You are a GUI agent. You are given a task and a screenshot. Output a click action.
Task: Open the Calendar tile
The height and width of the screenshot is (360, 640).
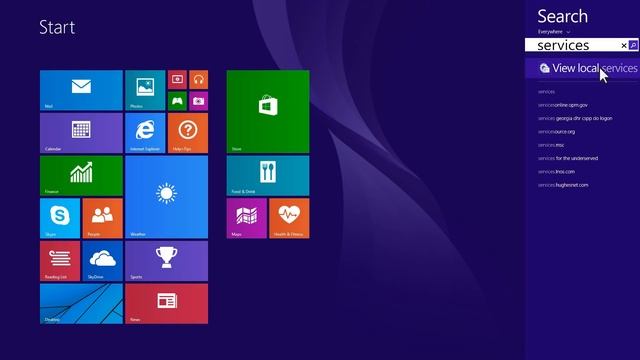pos(81,133)
